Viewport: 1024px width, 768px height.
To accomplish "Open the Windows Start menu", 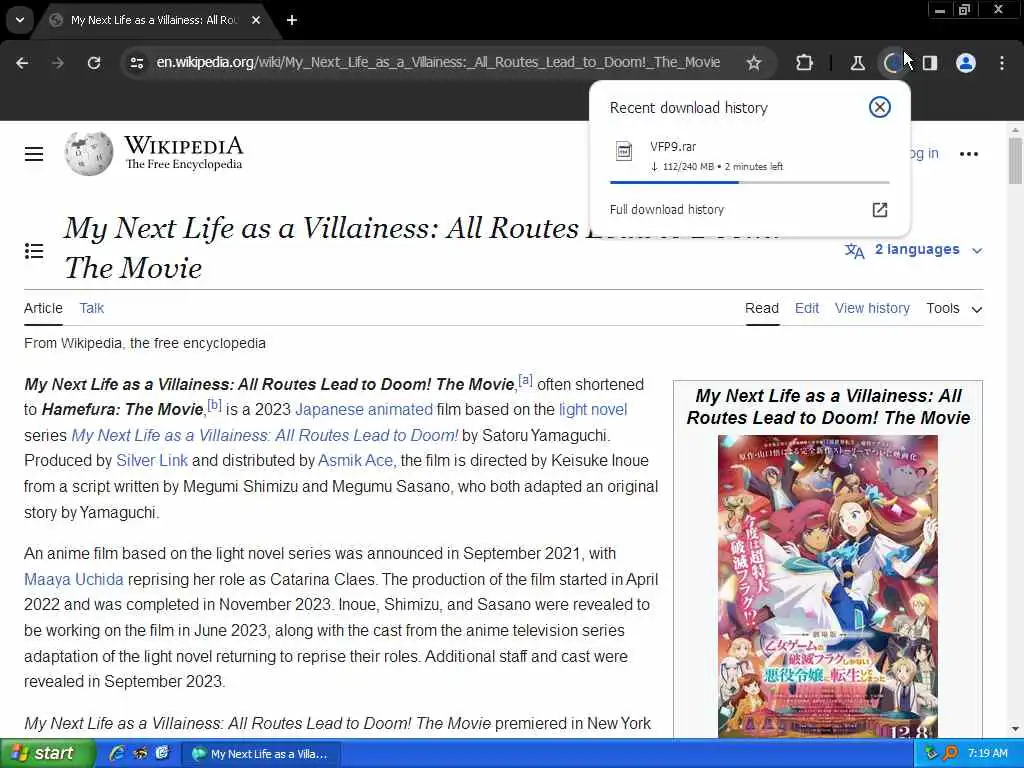I will (47, 754).
